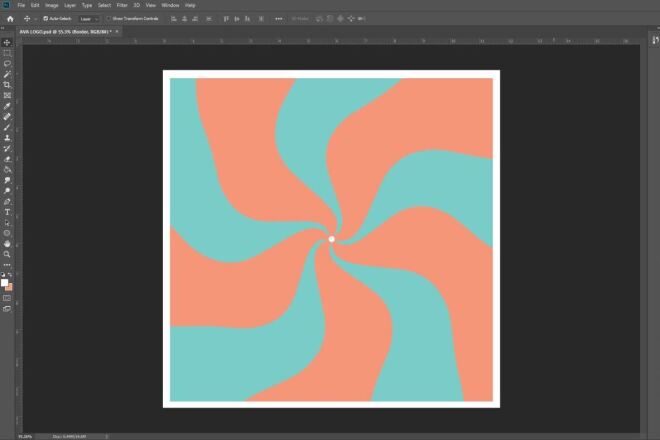Select the Dodge tool
The height and width of the screenshot is (440, 660).
pos(7,191)
